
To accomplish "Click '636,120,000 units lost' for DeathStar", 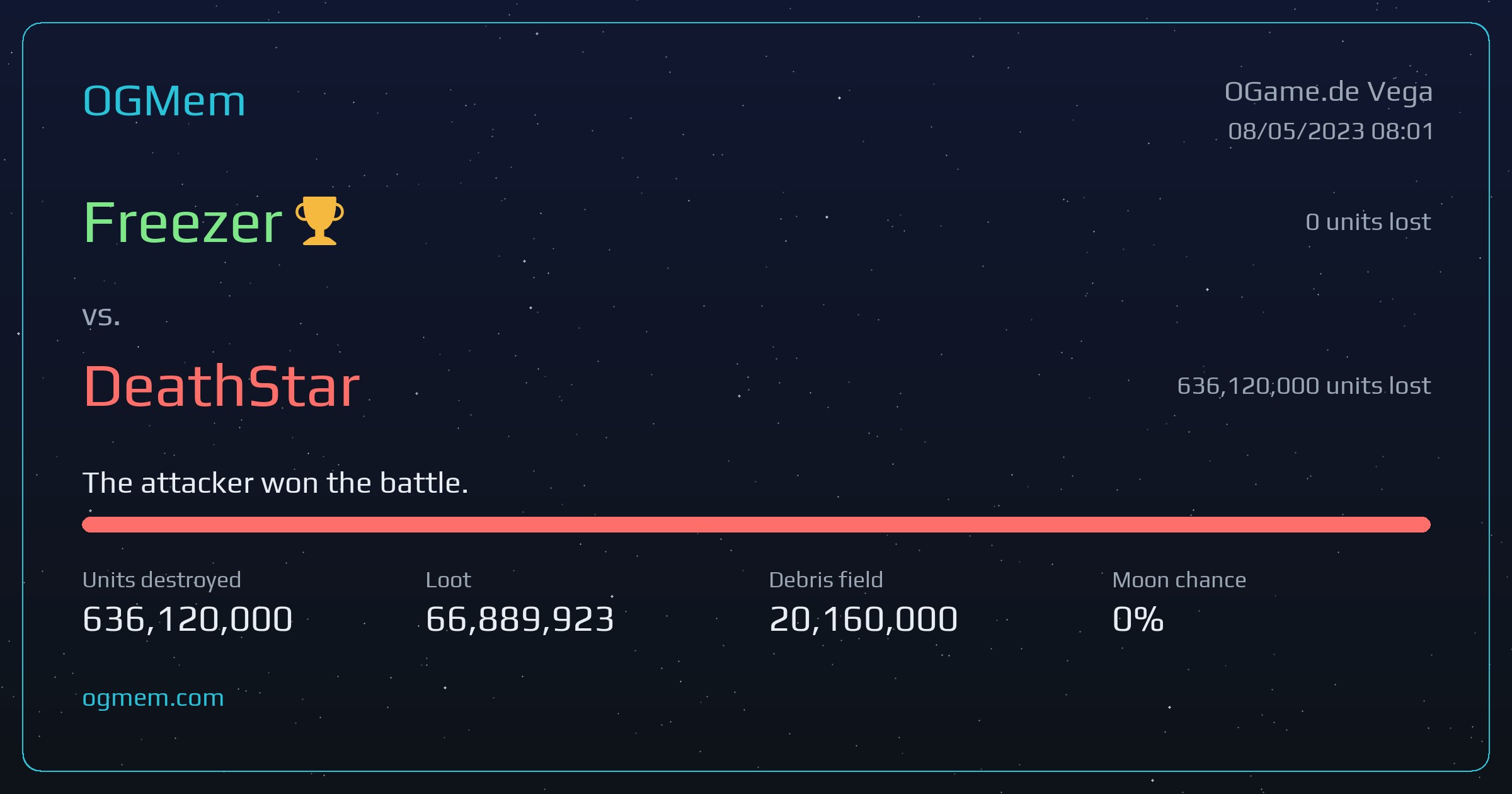I will click(1304, 386).
